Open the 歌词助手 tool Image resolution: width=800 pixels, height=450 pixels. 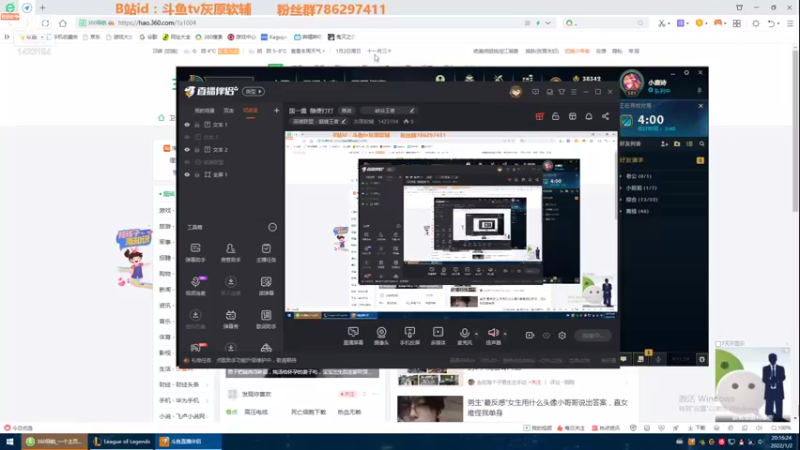tap(266, 319)
